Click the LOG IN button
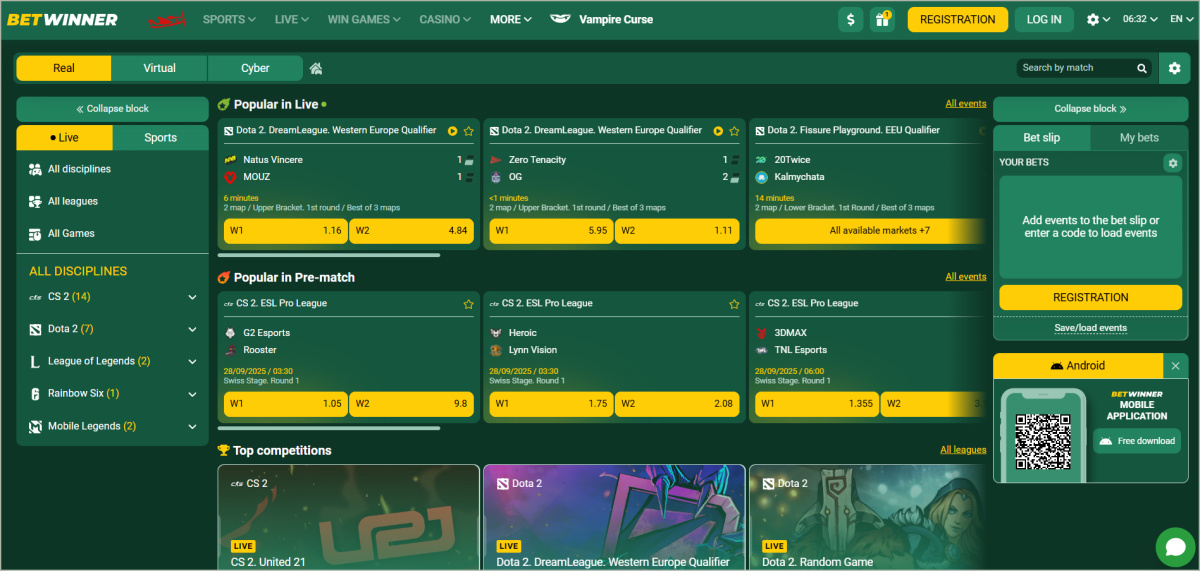 (x=1044, y=19)
